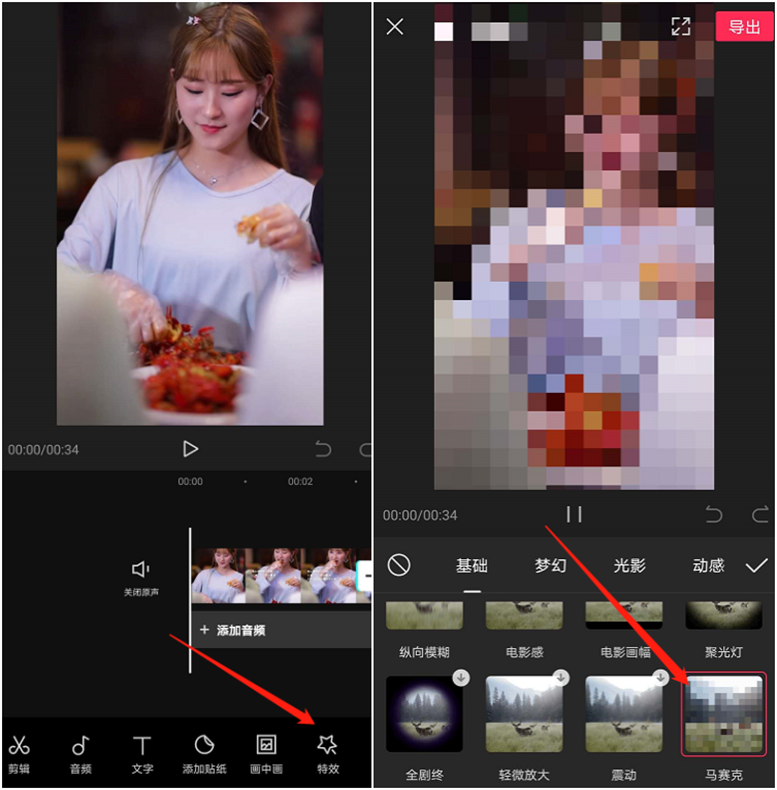Click redo arrow in effects screen
This screenshot has height=790, width=777.
click(760, 514)
